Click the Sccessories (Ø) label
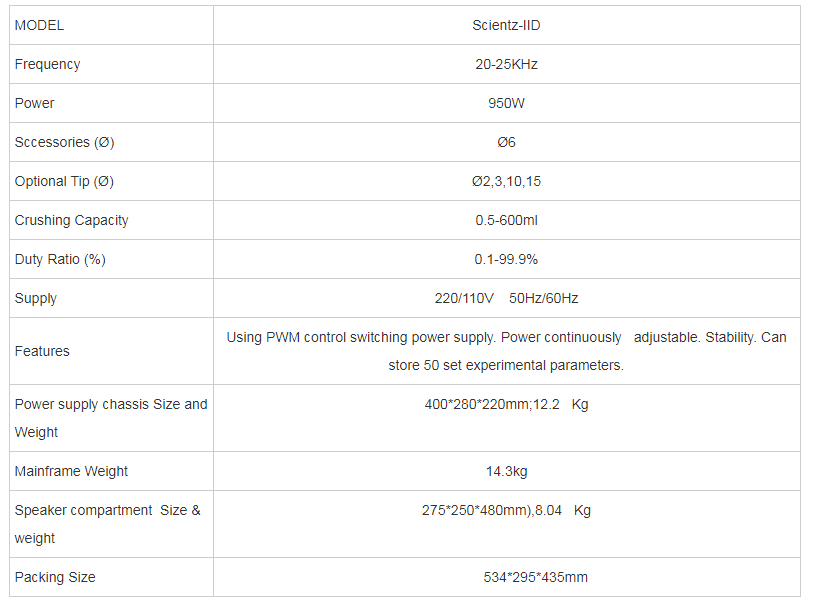This screenshot has width=820, height=609. (x=65, y=142)
